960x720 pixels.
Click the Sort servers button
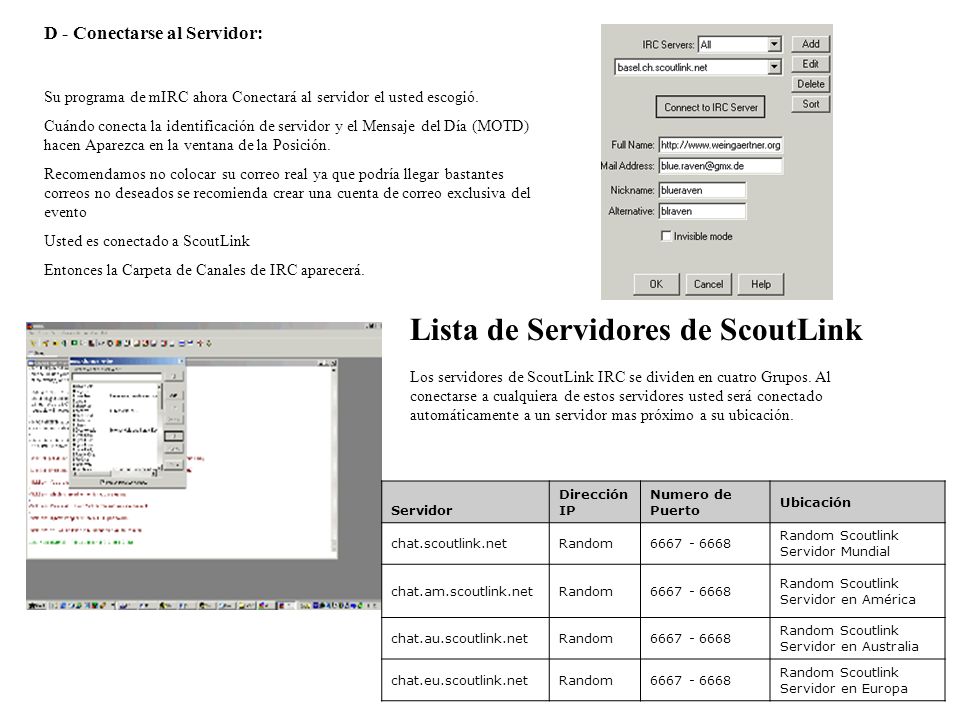pos(811,104)
